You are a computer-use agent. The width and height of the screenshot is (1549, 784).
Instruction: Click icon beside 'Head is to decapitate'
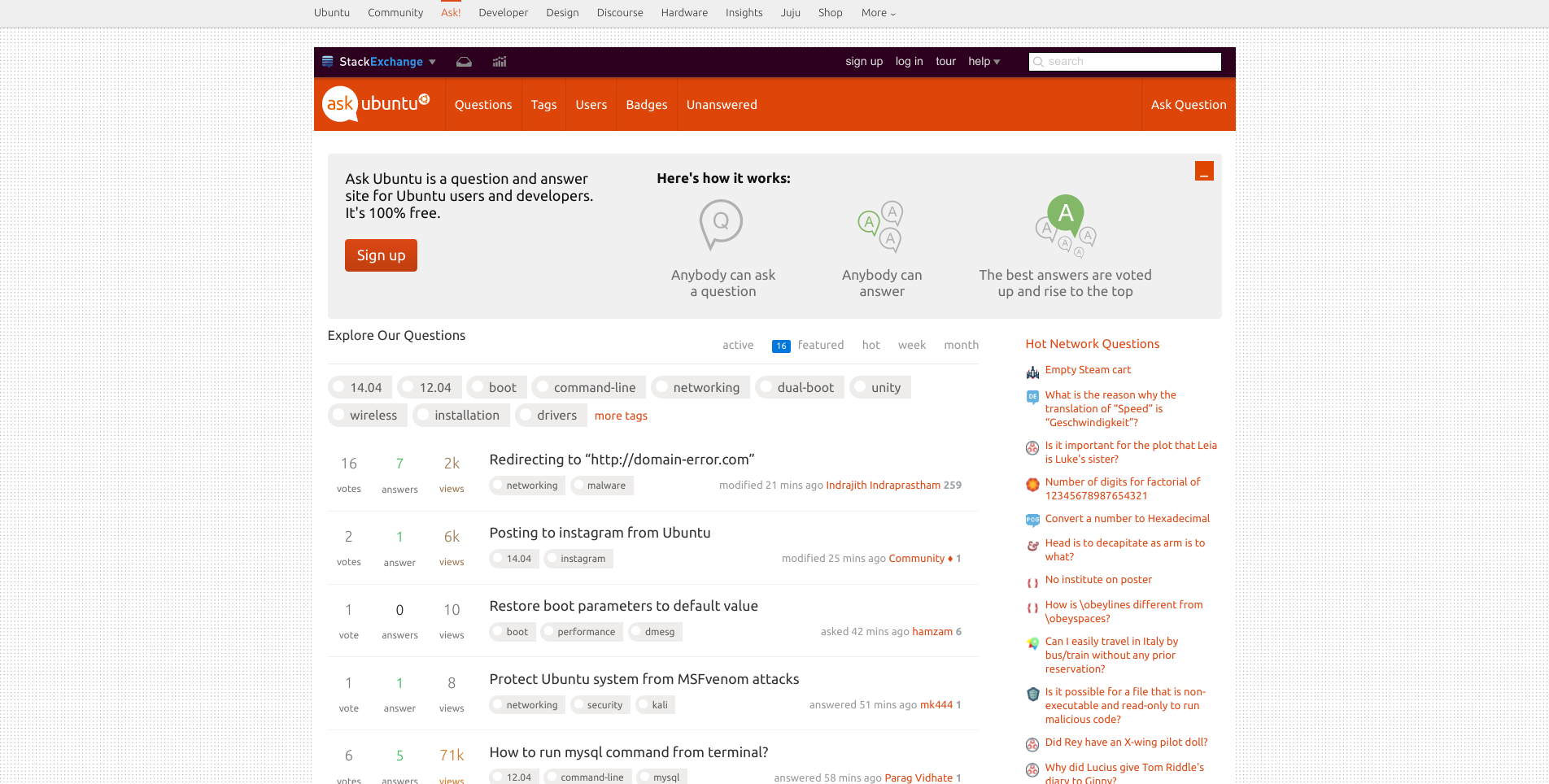coord(1032,546)
